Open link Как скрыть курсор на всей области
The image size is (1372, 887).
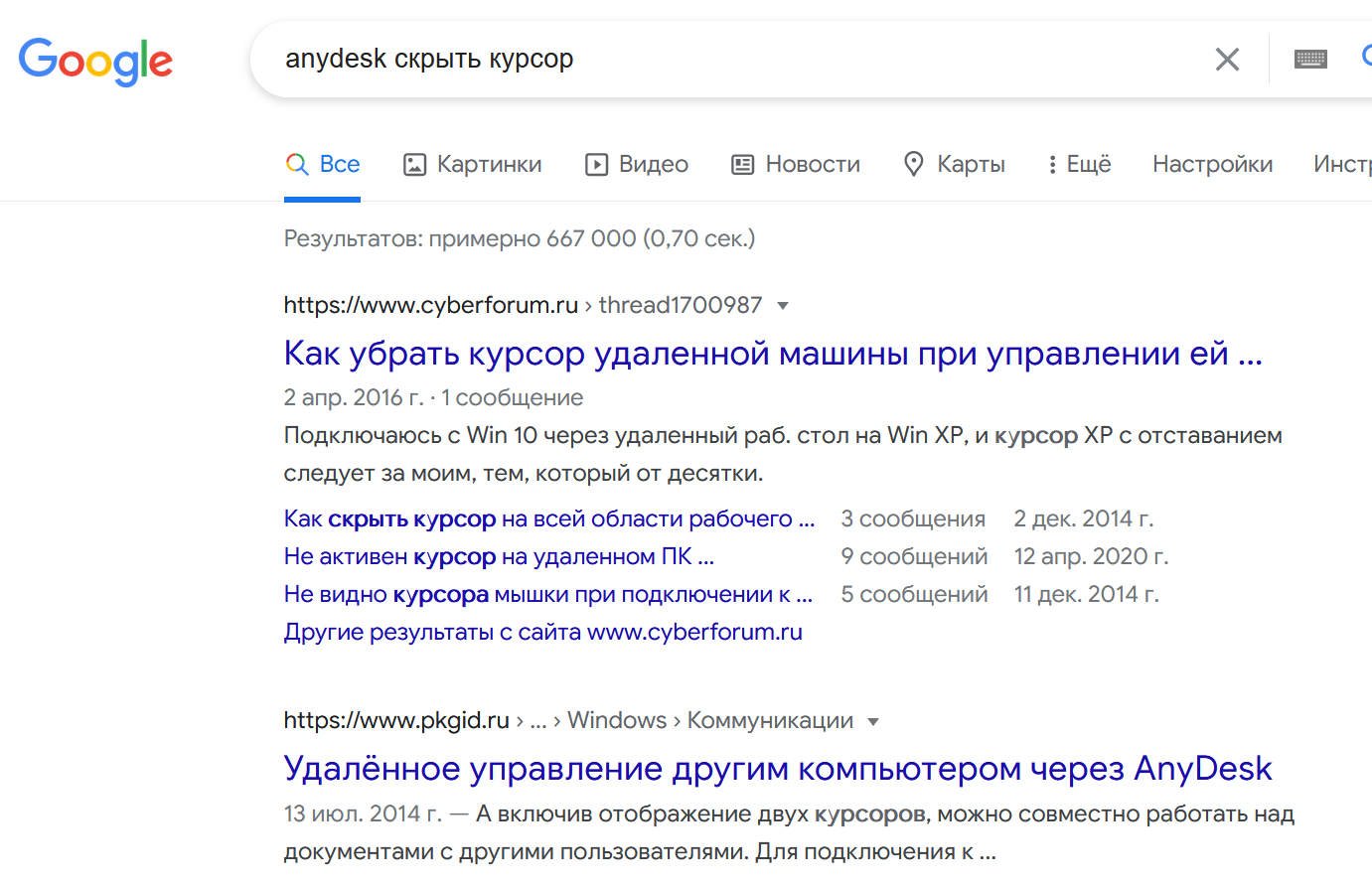coord(549,518)
